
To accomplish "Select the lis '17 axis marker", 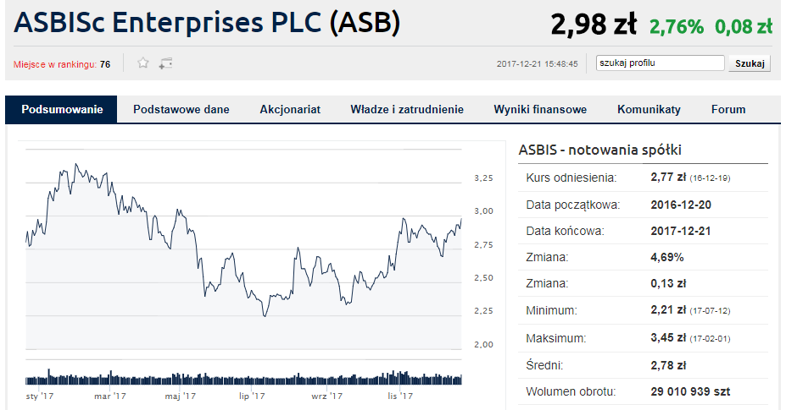I will [400, 396].
